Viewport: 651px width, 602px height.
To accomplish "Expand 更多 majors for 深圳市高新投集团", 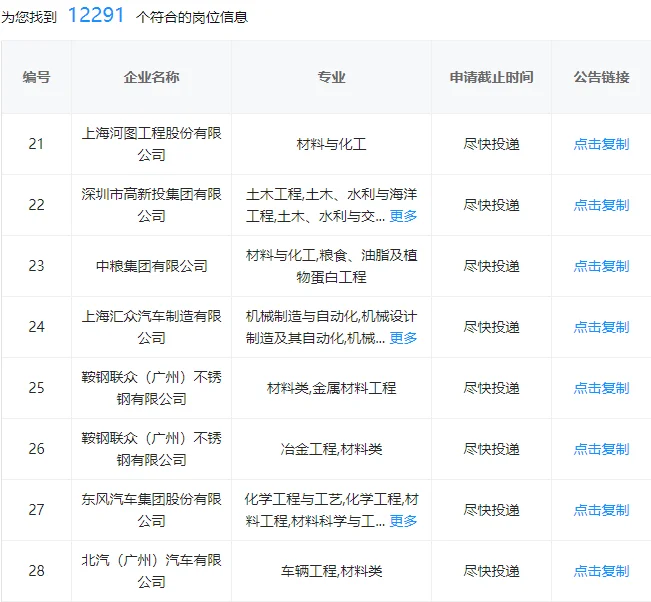I will pos(403,216).
